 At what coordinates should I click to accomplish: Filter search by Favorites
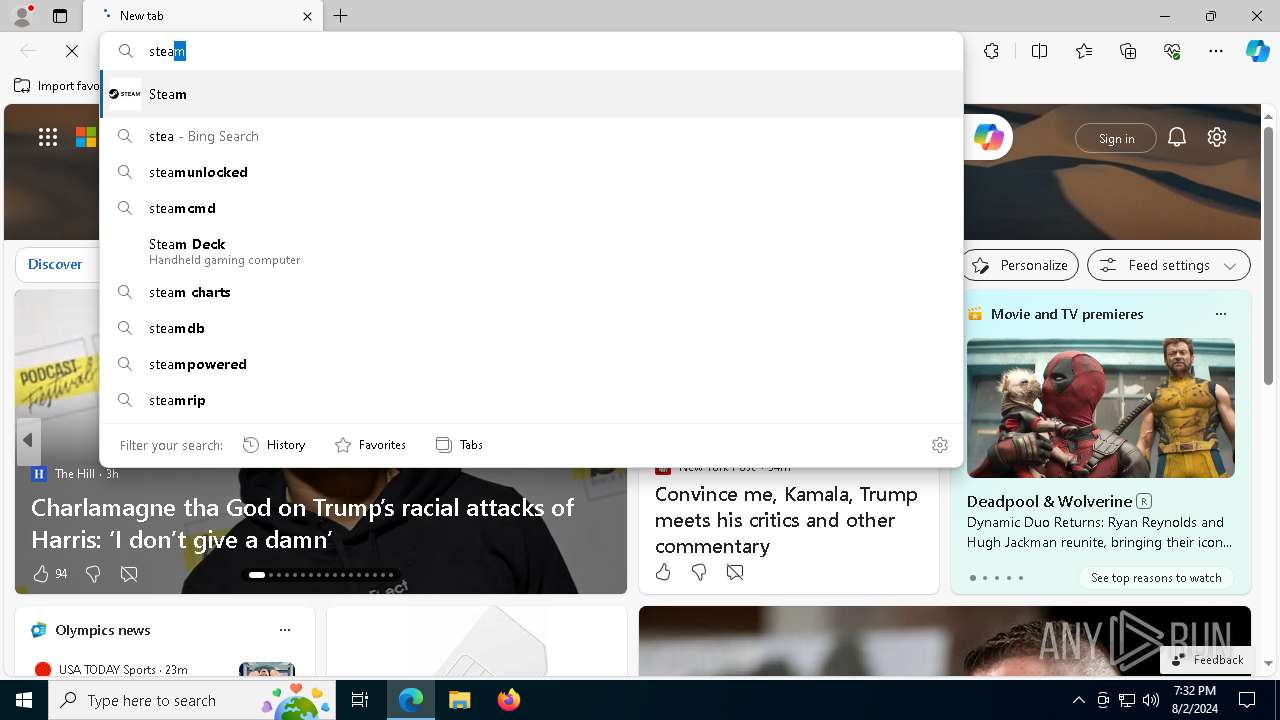coord(370,445)
